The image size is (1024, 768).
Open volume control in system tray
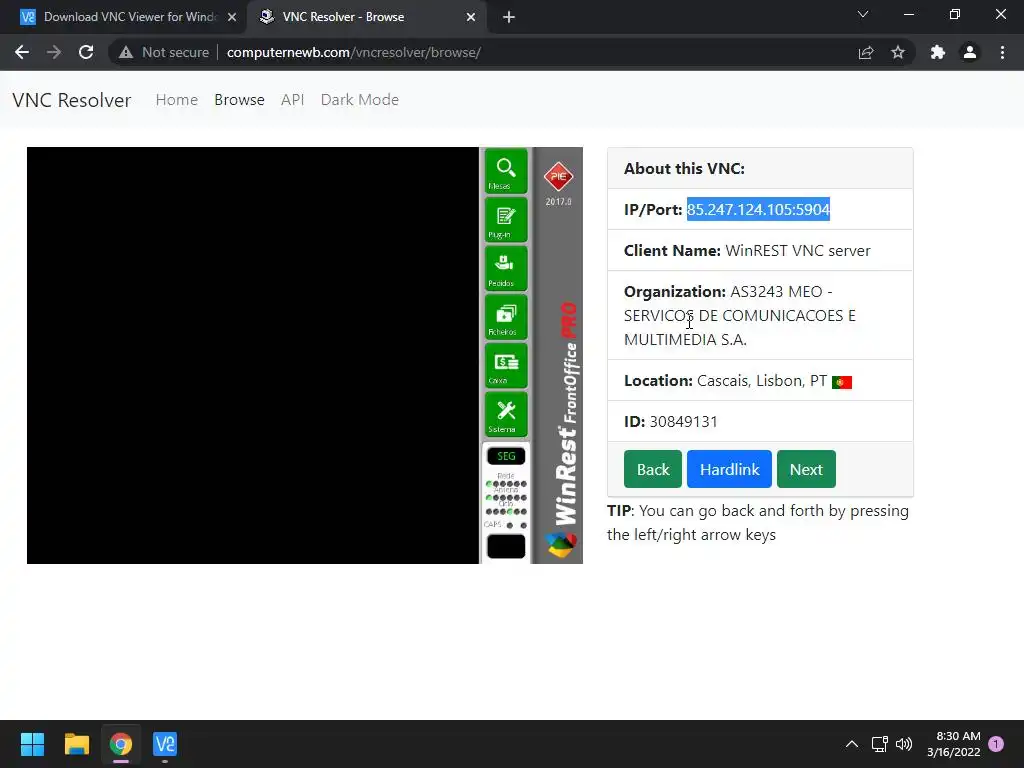(x=904, y=744)
